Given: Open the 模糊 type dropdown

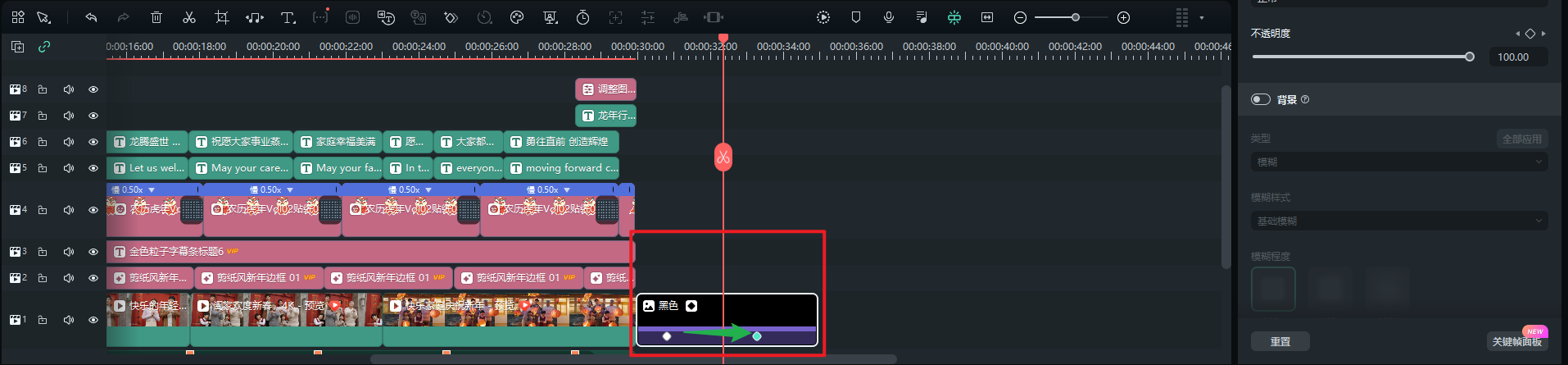Looking at the screenshot, I should click(x=1398, y=162).
